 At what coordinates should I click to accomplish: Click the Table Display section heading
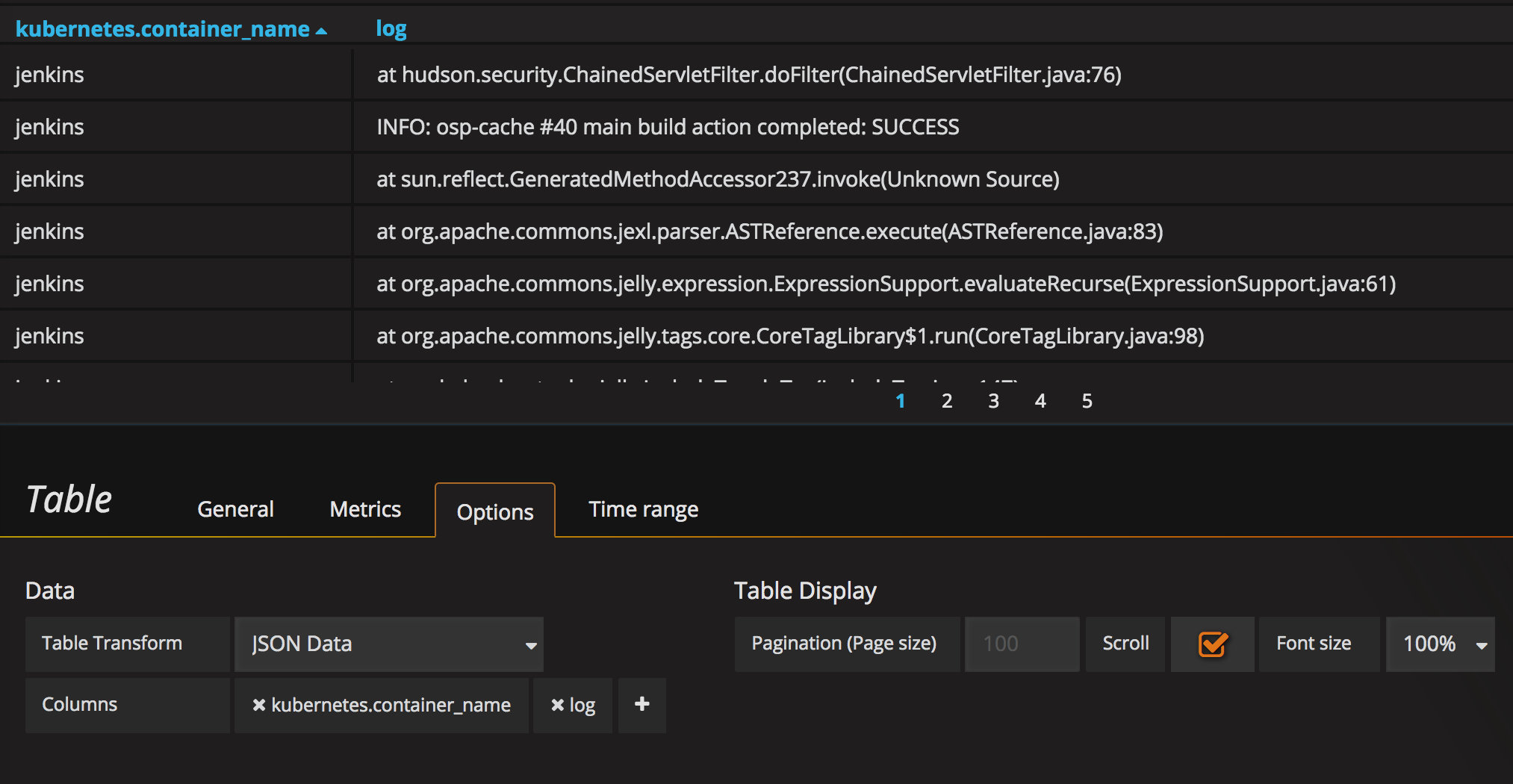point(805,591)
